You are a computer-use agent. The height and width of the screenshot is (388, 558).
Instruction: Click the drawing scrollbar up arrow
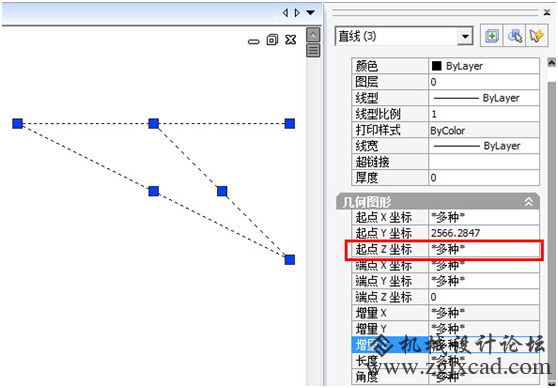point(313,35)
